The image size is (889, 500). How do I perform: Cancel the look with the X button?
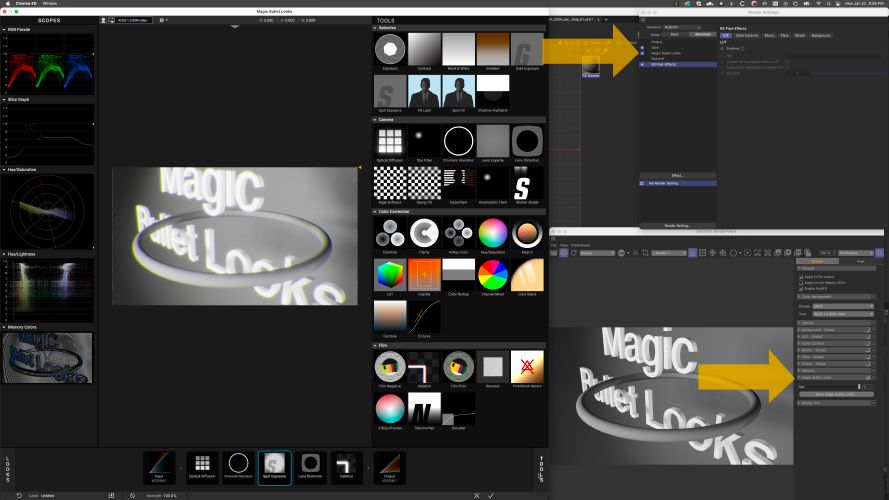(476, 495)
